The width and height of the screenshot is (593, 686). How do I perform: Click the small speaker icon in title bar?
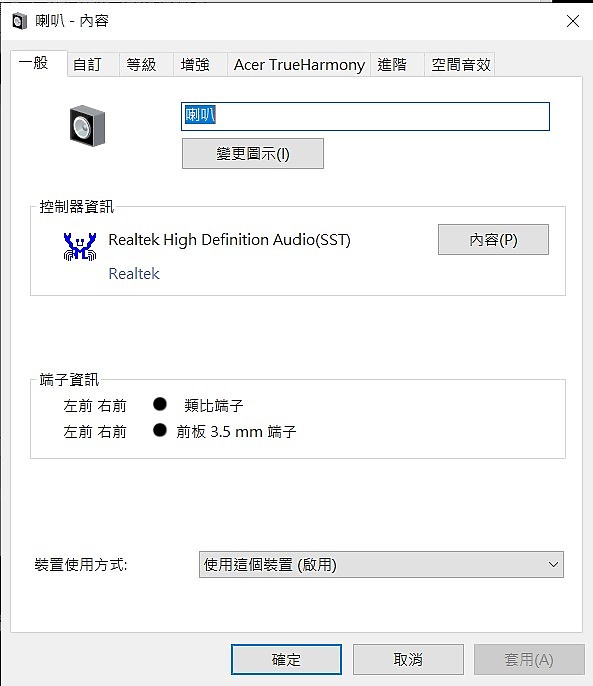coord(20,21)
